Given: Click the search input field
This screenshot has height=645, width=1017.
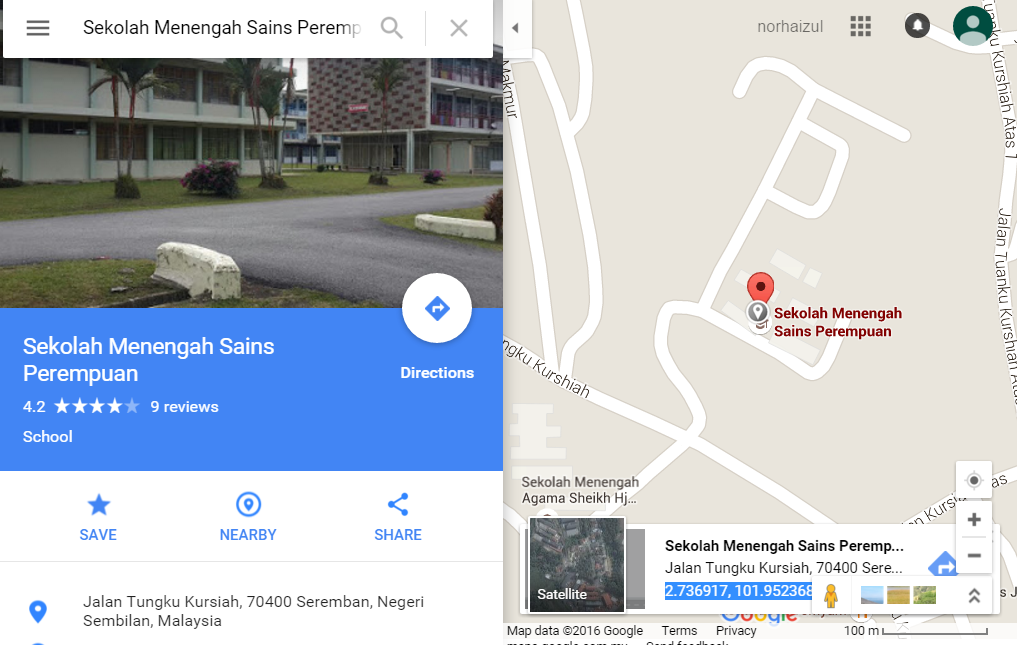Looking at the screenshot, I should (222, 28).
